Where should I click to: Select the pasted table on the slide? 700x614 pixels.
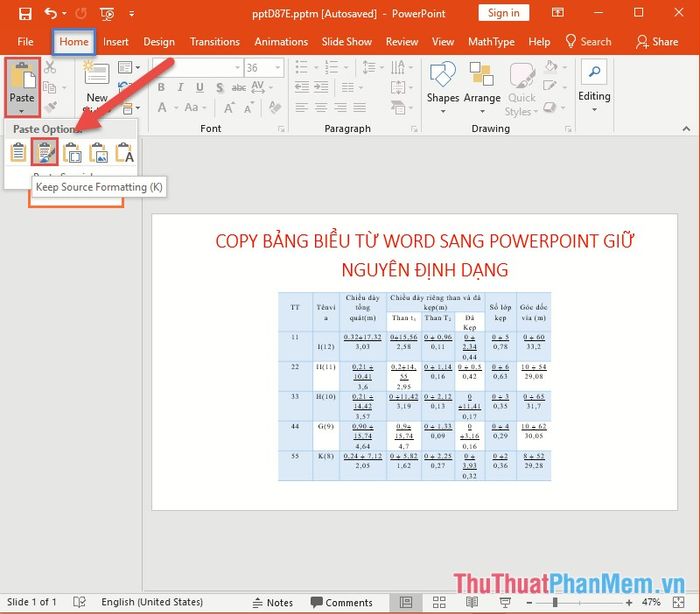point(414,386)
